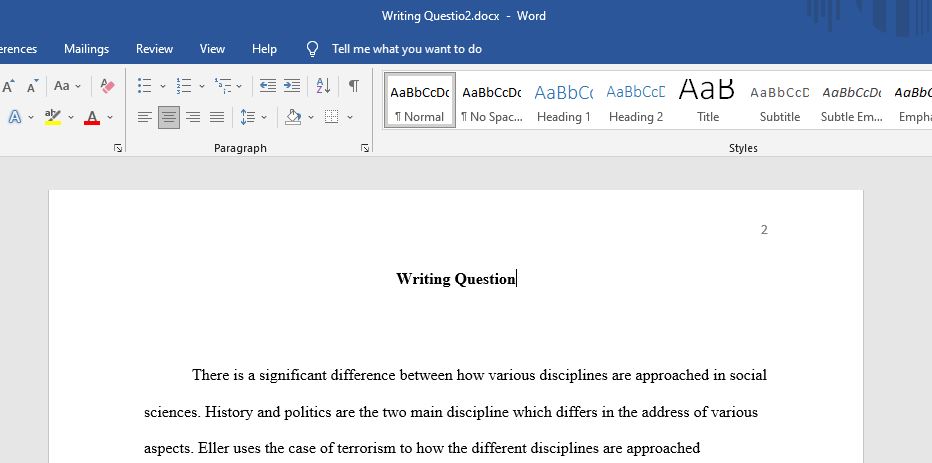Open the Mailings tab
Viewport: 932px width, 463px height.
(x=87, y=49)
